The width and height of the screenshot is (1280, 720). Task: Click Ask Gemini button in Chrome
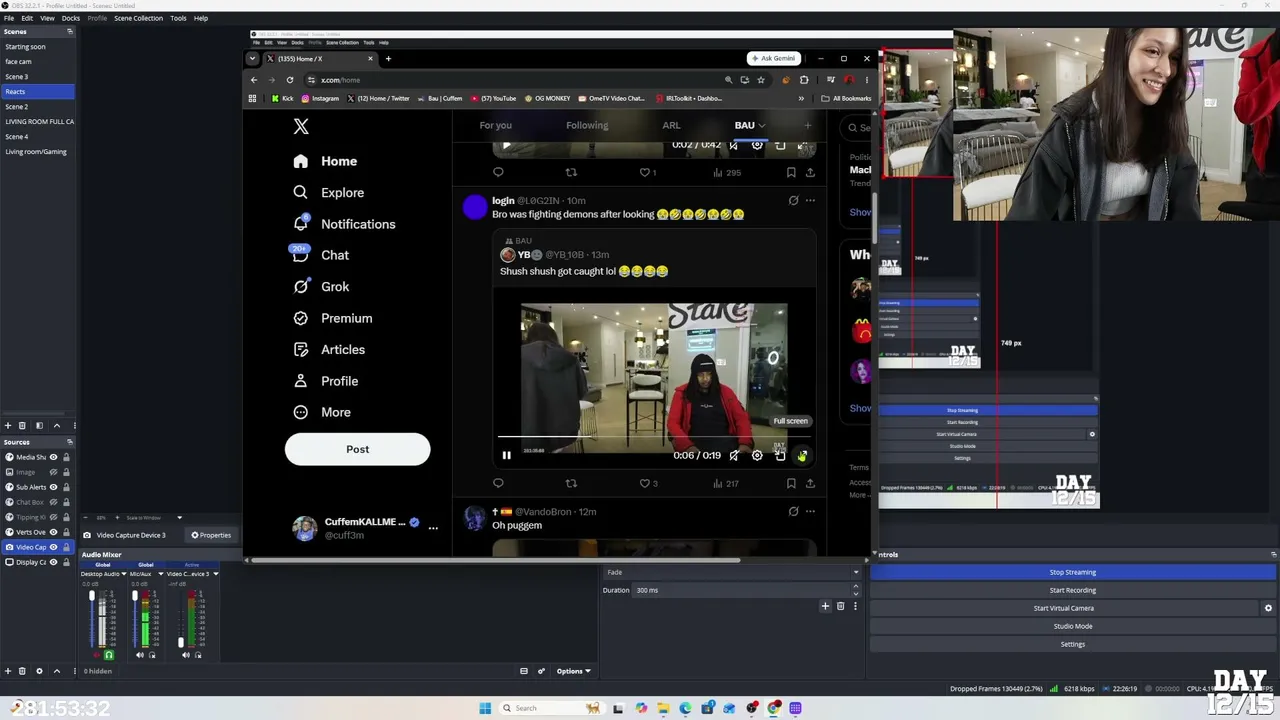[774, 58]
